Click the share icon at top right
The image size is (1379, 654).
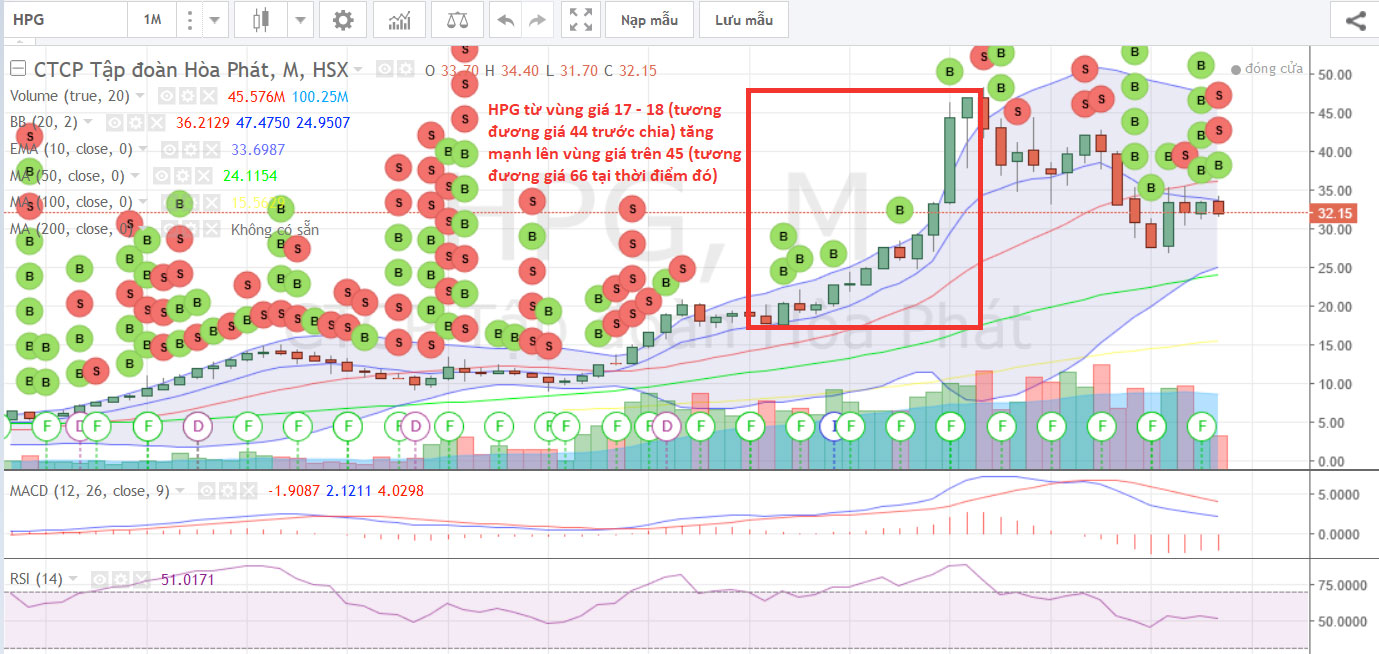tap(1356, 19)
